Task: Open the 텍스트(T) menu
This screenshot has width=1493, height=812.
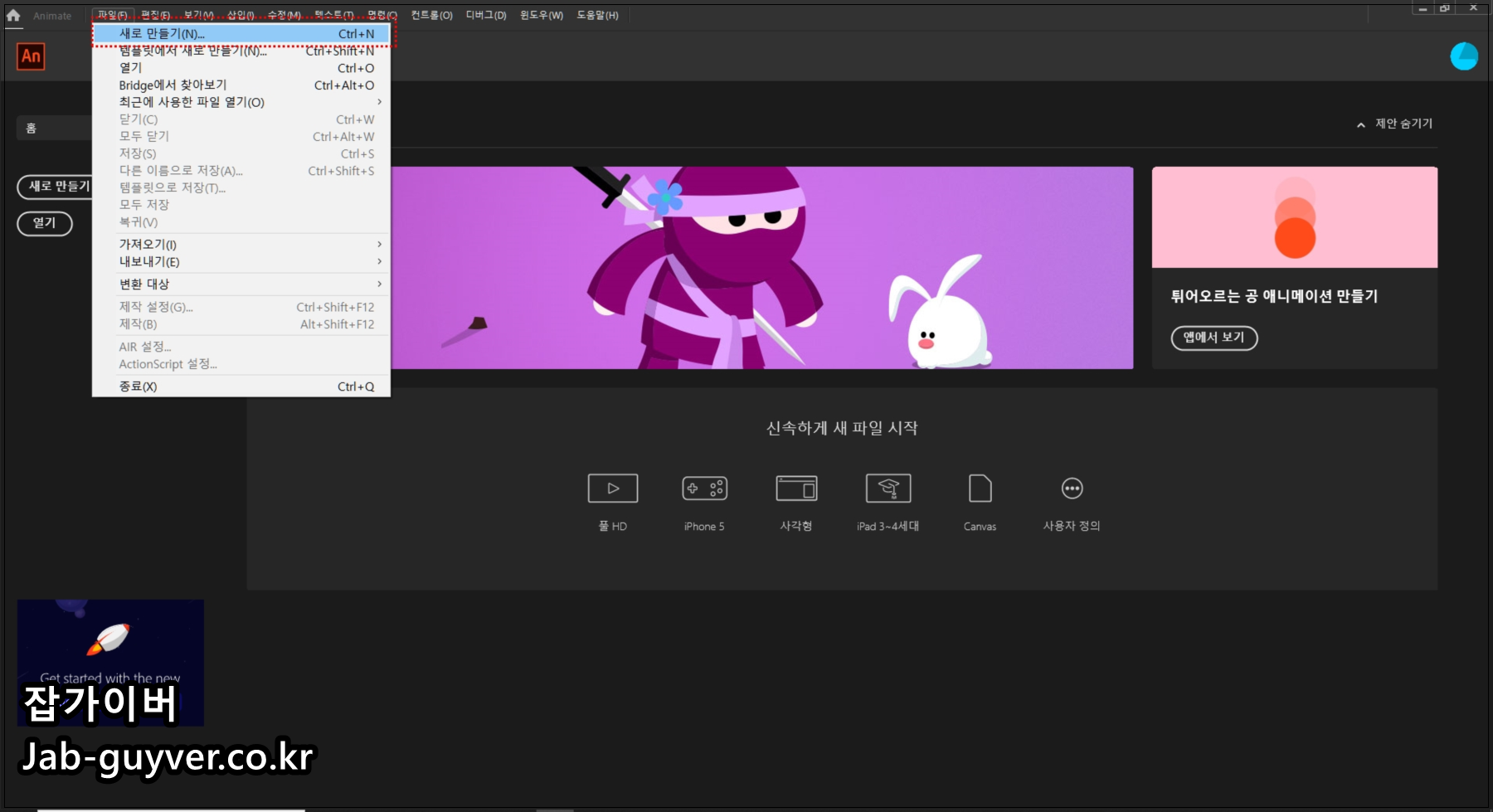Action: coord(333,15)
